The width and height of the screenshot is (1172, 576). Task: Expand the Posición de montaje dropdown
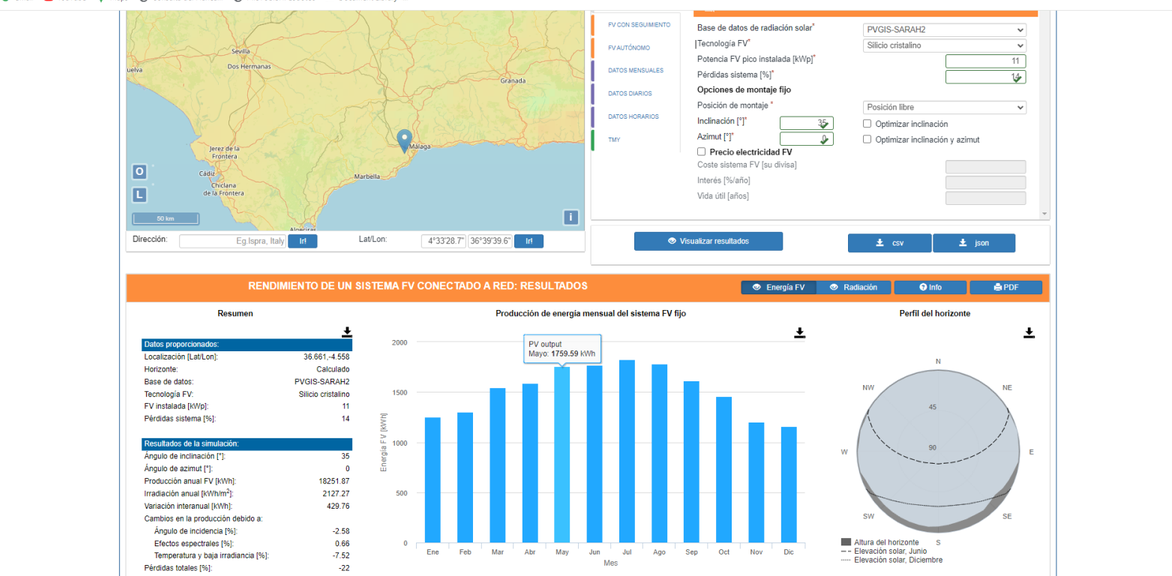pos(945,108)
